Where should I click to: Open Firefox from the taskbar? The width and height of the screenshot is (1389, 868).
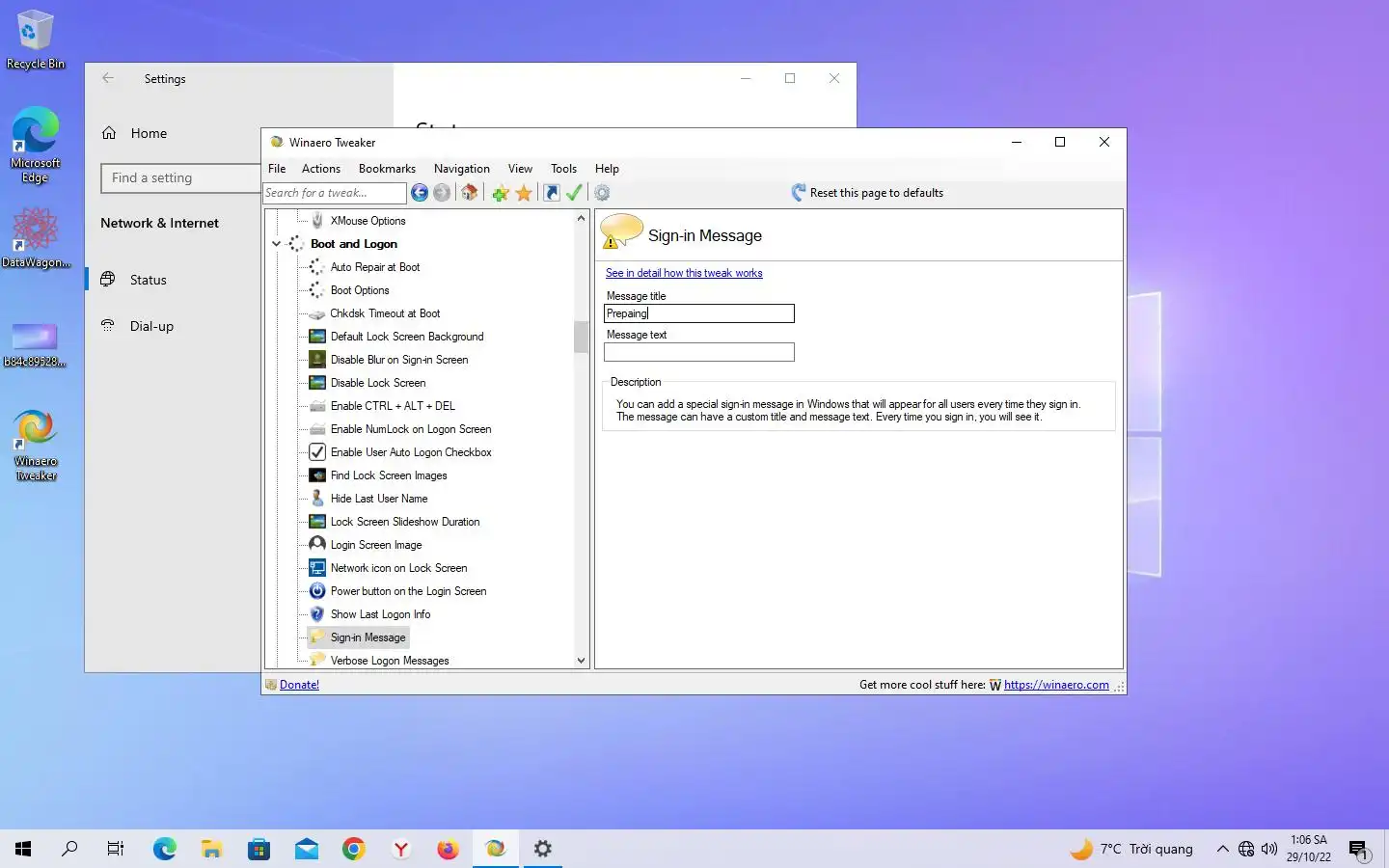tap(449, 849)
